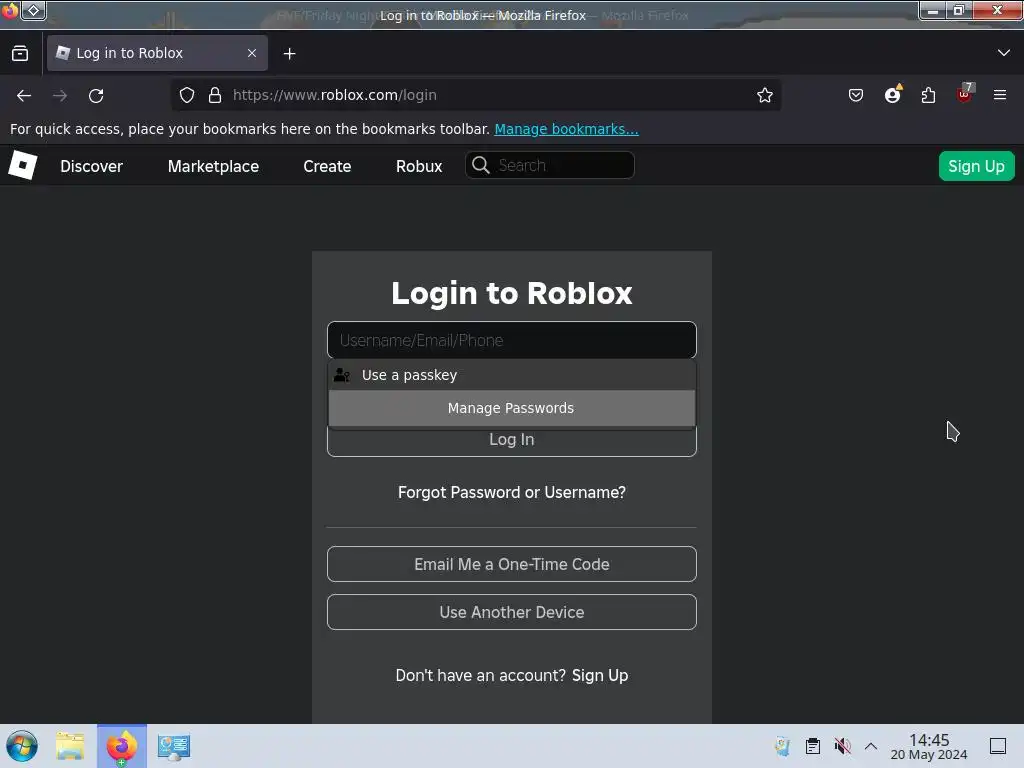The height and width of the screenshot is (768, 1024).
Task: Open the Robux navigation item
Action: [419, 167]
